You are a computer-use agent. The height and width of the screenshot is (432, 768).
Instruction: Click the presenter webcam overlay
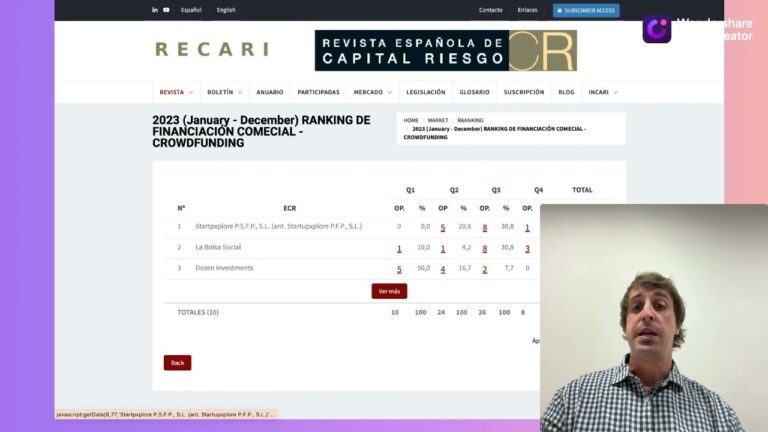pos(654,318)
